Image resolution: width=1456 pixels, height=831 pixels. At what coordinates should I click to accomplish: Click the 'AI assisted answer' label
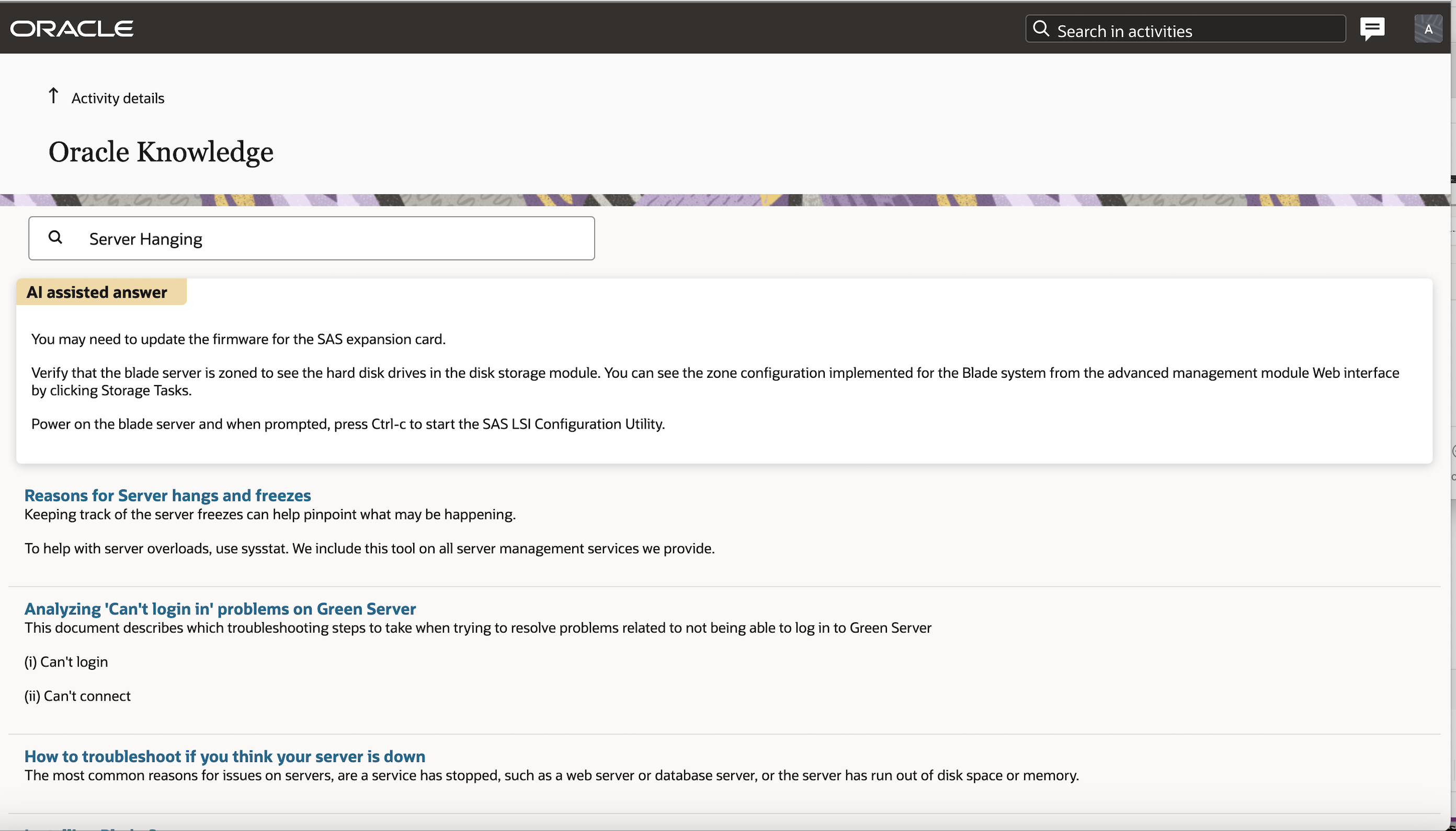[x=97, y=292]
